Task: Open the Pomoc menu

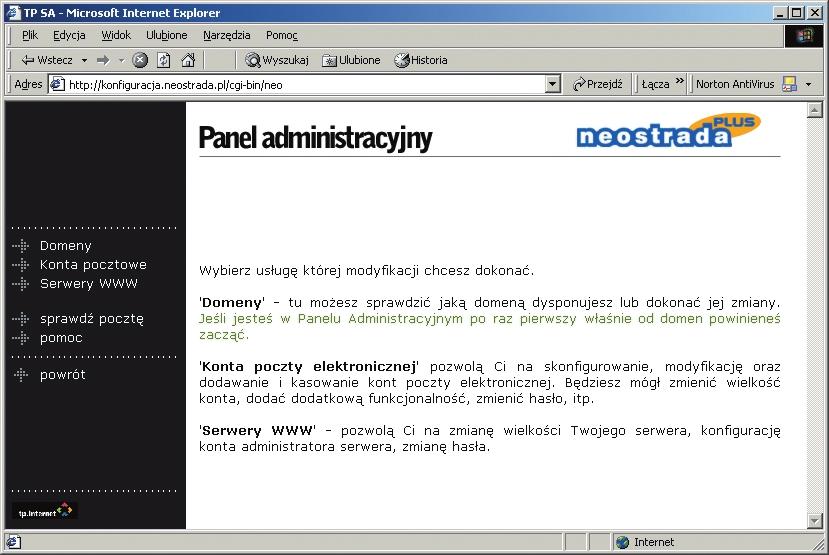Action: click(282, 35)
